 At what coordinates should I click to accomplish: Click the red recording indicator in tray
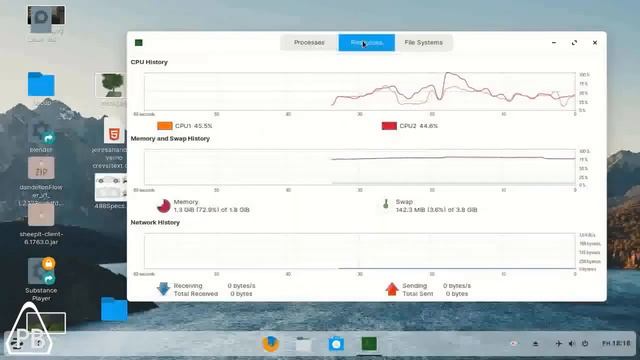click(x=513, y=344)
